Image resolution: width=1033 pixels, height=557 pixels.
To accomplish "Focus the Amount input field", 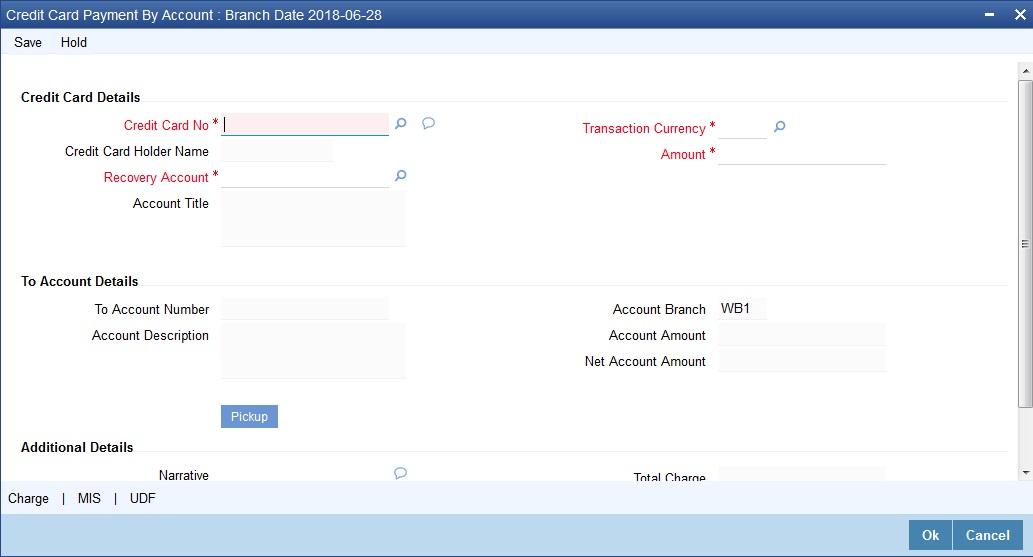I will click(x=802, y=154).
